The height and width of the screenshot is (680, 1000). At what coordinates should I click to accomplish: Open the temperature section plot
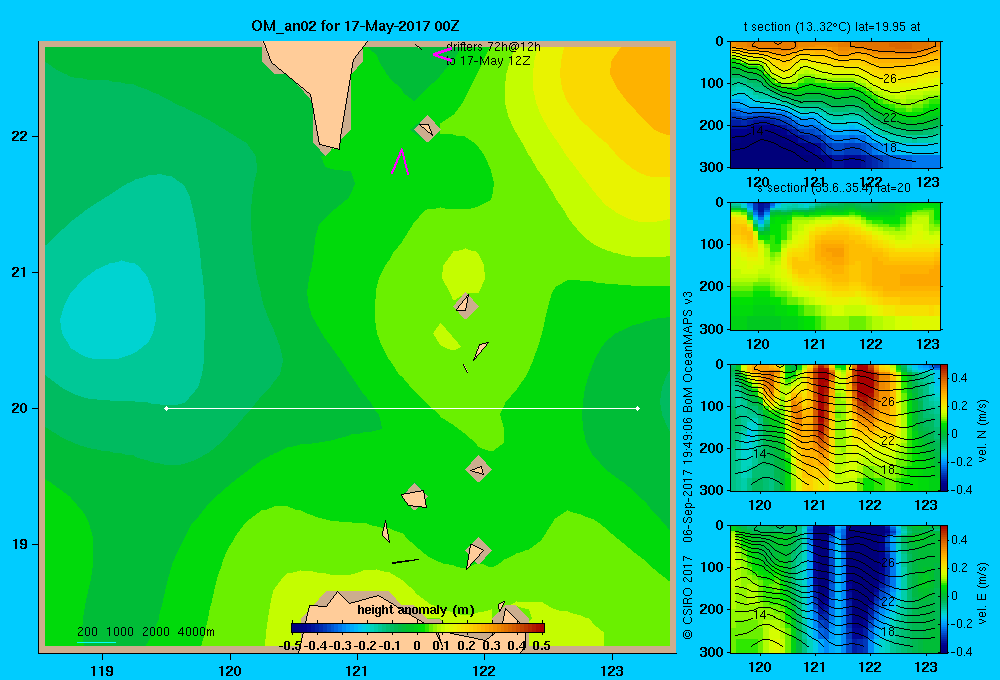pos(835,105)
